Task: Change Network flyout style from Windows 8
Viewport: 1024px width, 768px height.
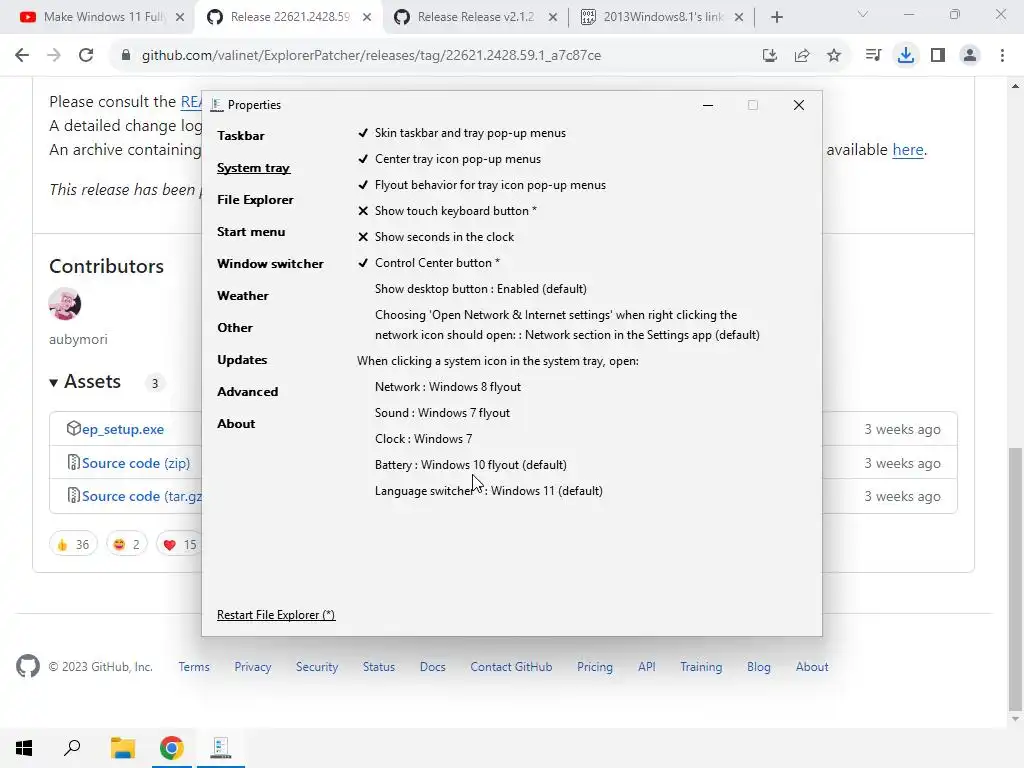Action: (x=448, y=387)
